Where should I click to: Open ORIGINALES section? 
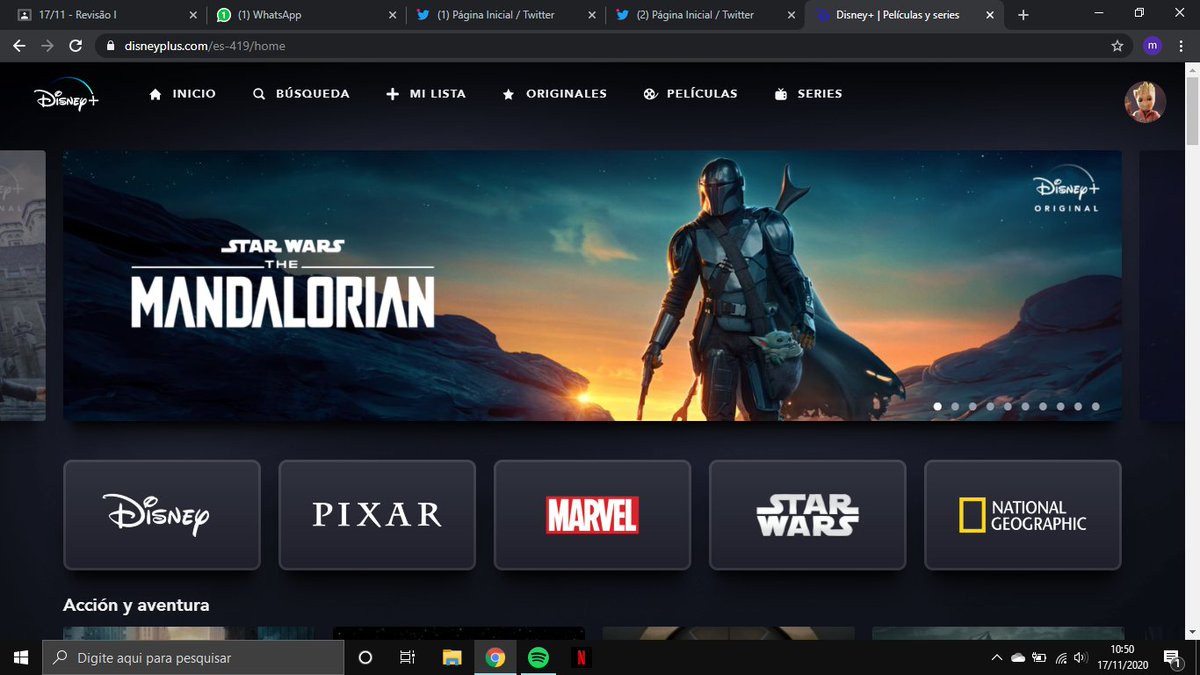[554, 94]
